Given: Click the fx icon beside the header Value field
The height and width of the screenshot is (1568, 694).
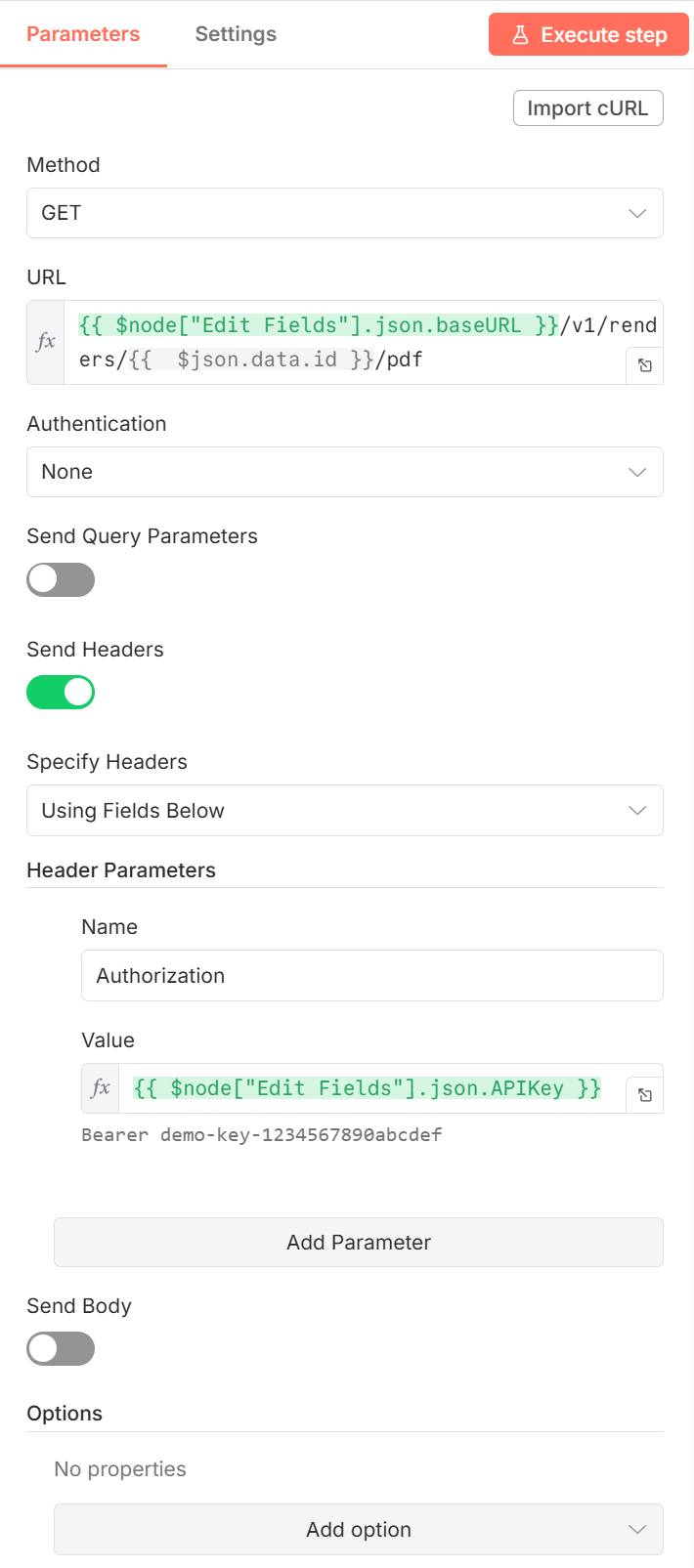Looking at the screenshot, I should pos(100,1087).
